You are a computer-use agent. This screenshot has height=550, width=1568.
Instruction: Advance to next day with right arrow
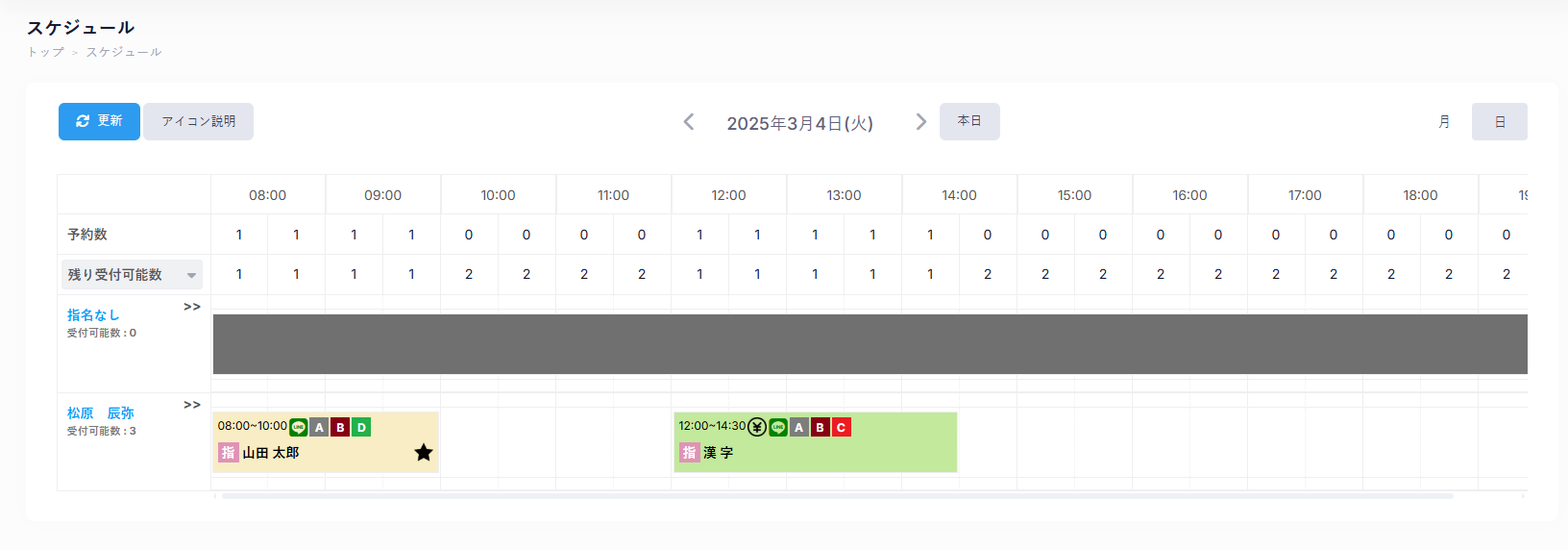920,122
